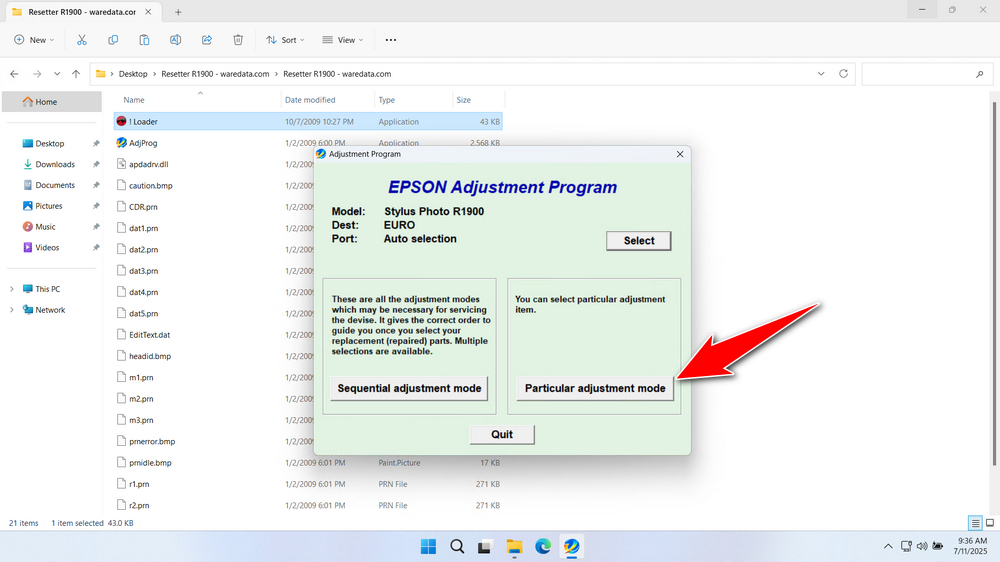Sort files by Name column header
Viewport: 1000px width, 562px height.
198,100
